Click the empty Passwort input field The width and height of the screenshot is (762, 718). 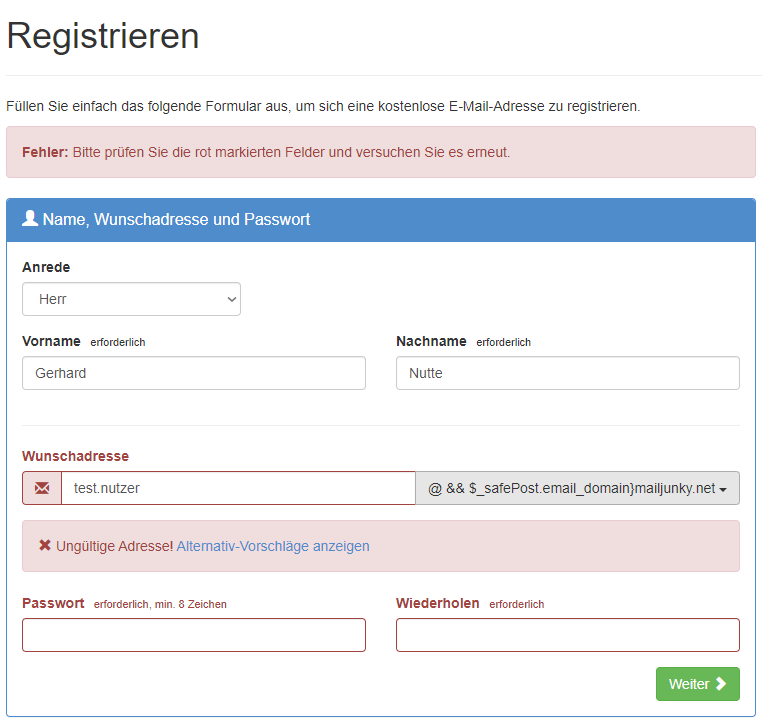(x=194, y=635)
